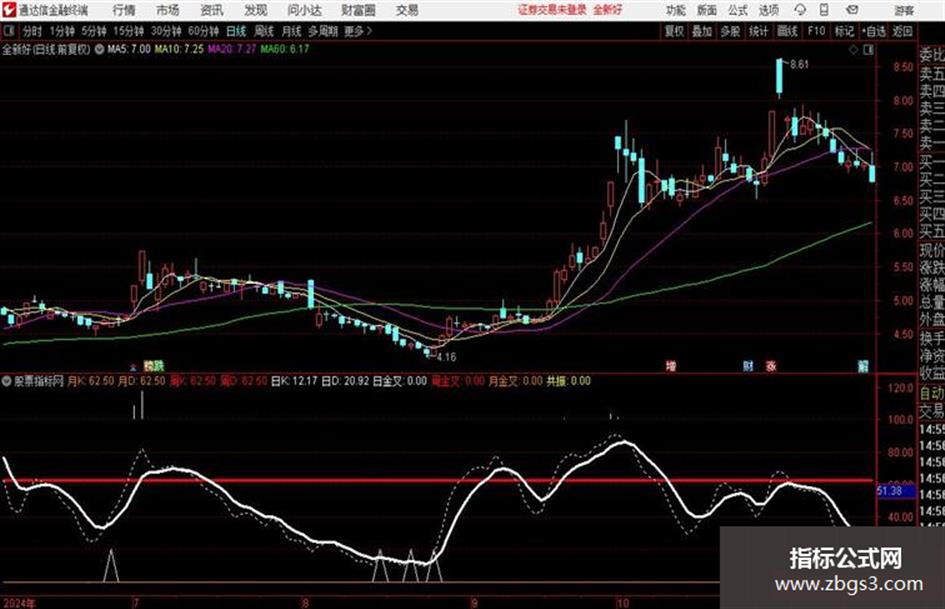
Task: Click the 通达信 red logo icon
Action: click(x=9, y=10)
